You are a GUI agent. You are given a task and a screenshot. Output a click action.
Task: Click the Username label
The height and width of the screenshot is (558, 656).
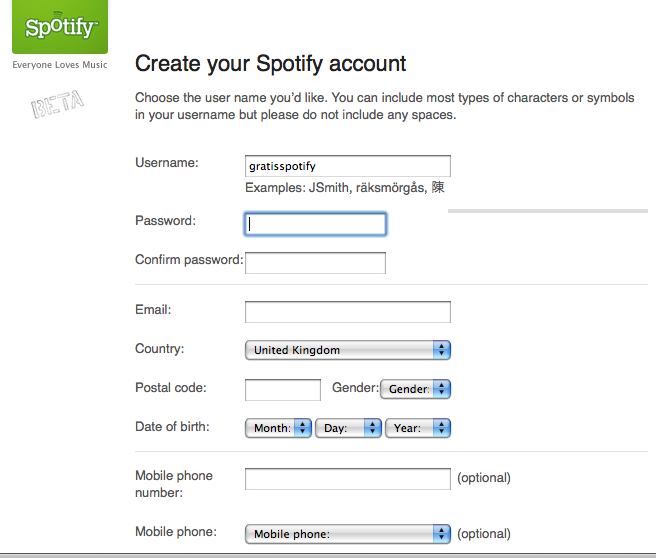[167, 163]
